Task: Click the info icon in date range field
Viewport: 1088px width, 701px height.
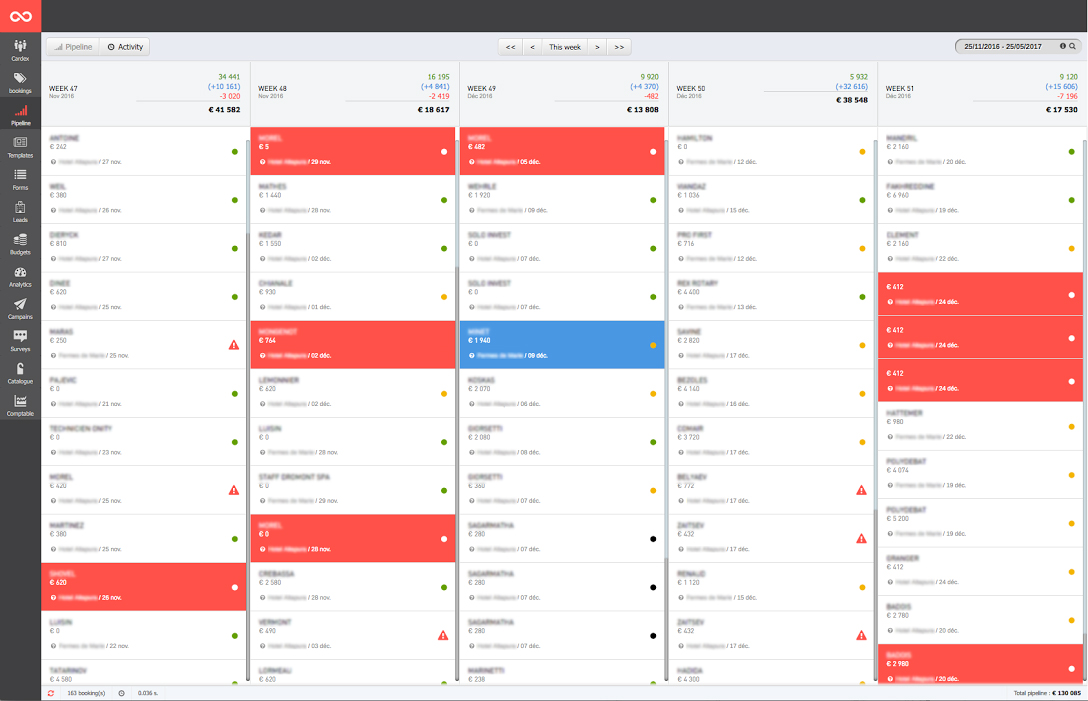Action: (x=1062, y=47)
